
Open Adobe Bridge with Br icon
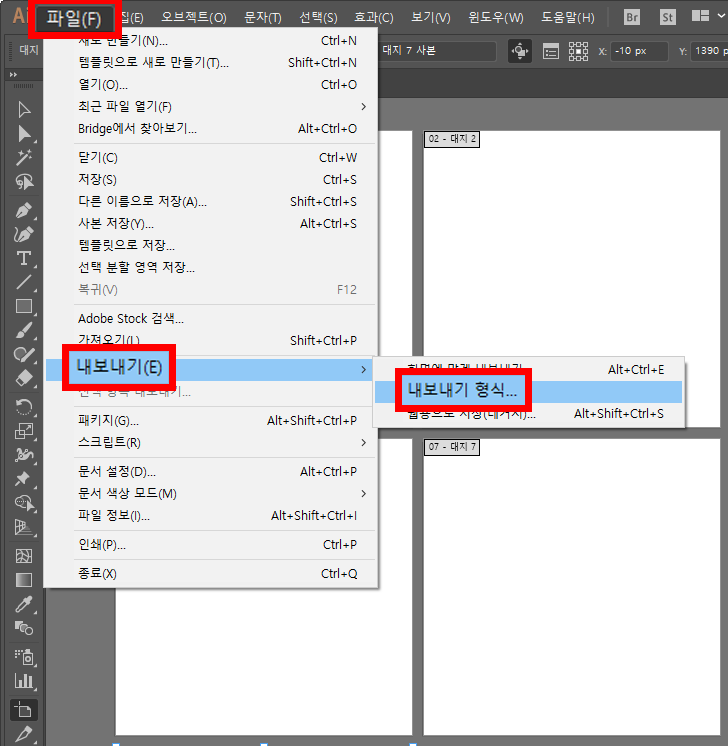click(632, 17)
